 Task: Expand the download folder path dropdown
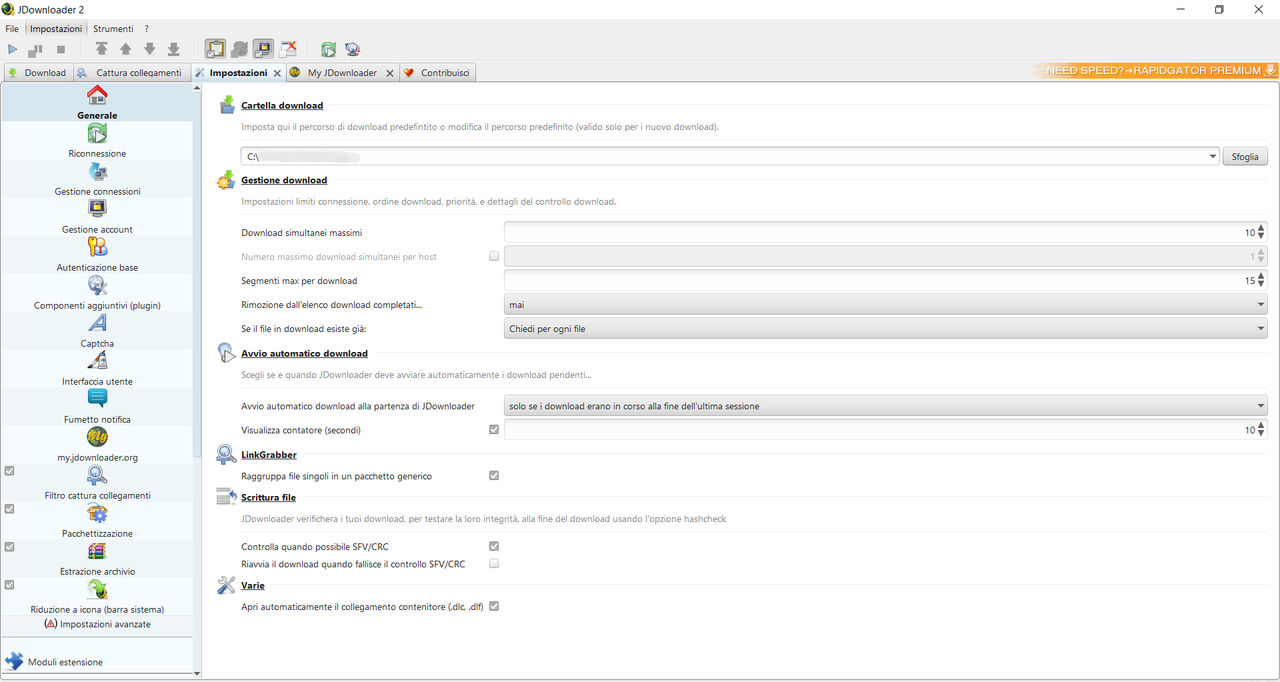pos(1213,157)
